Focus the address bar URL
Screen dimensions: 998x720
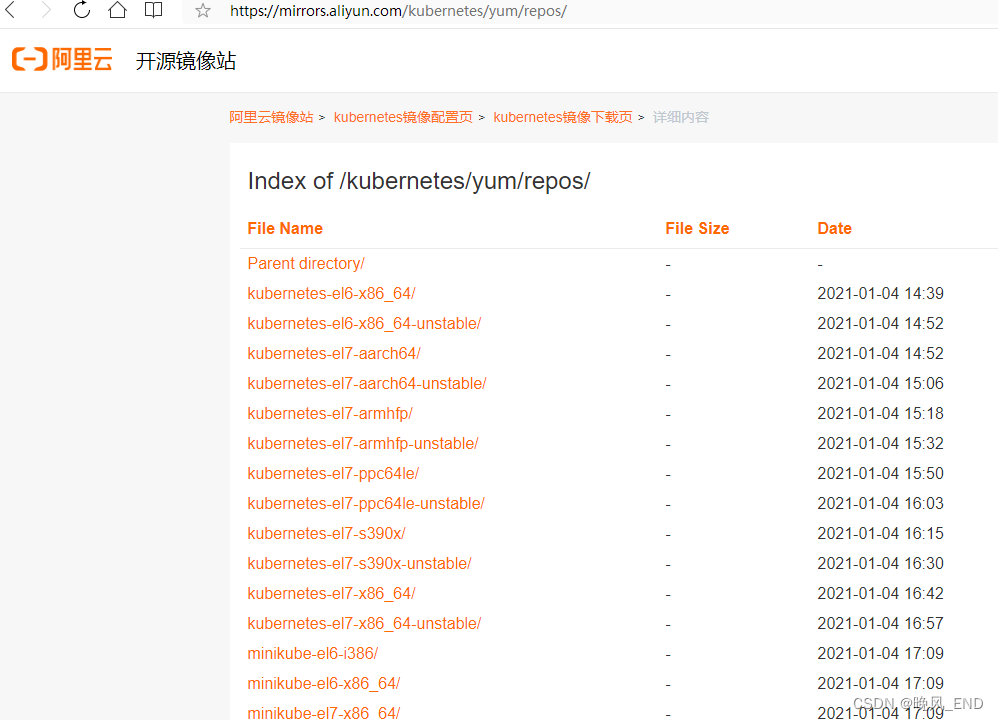[x=398, y=11]
